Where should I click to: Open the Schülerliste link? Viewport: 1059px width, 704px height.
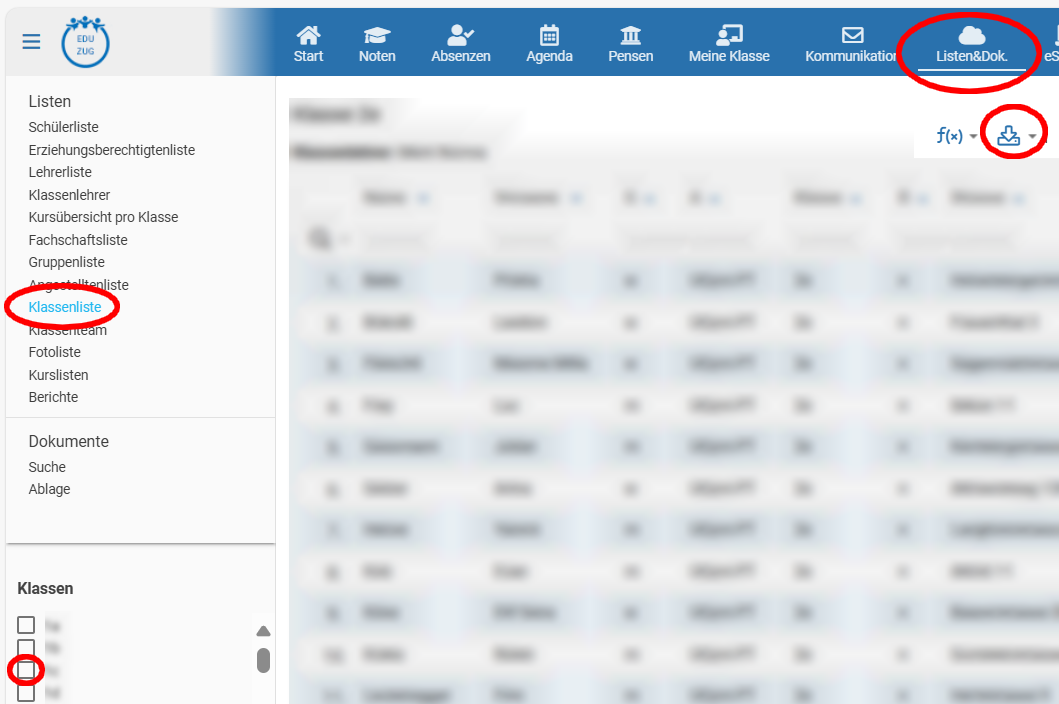coord(63,127)
